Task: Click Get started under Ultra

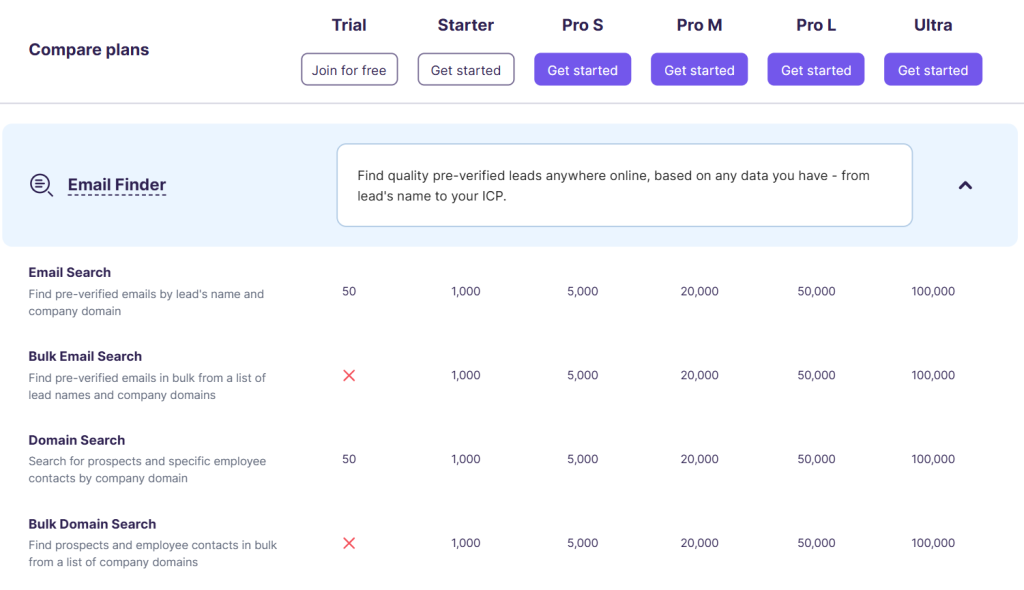Action: 933,69
